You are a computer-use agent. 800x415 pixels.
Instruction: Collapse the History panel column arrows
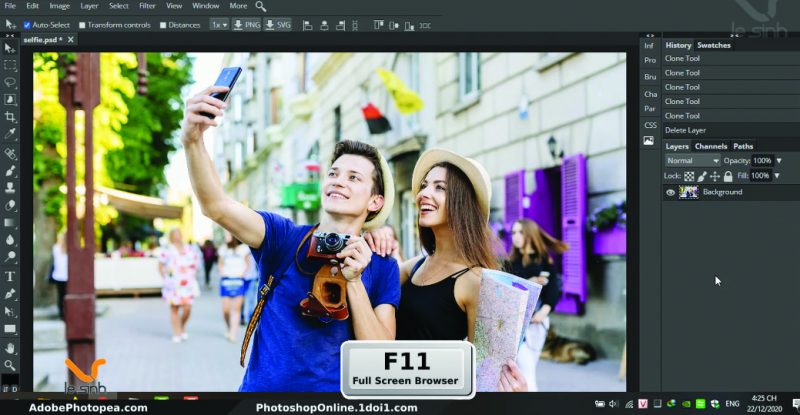tap(734, 35)
